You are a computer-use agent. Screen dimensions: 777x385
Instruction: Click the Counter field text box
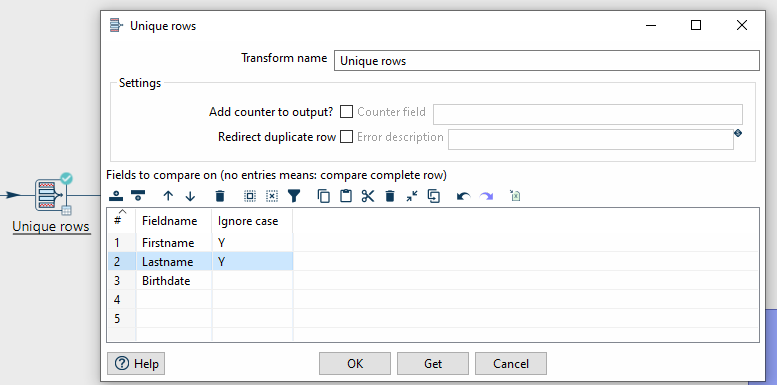point(588,114)
